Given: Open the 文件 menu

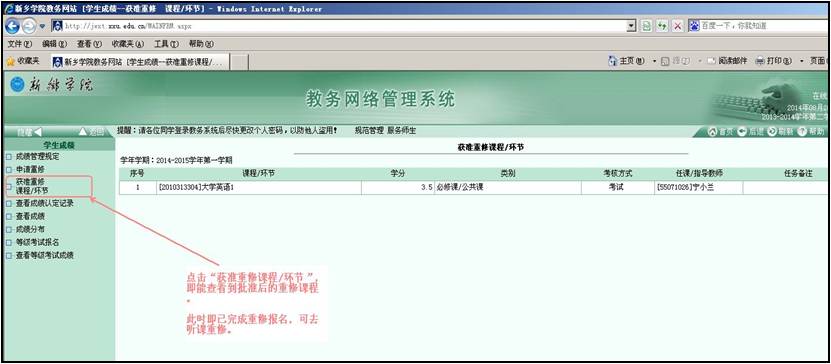Looking at the screenshot, I should (x=20, y=45).
